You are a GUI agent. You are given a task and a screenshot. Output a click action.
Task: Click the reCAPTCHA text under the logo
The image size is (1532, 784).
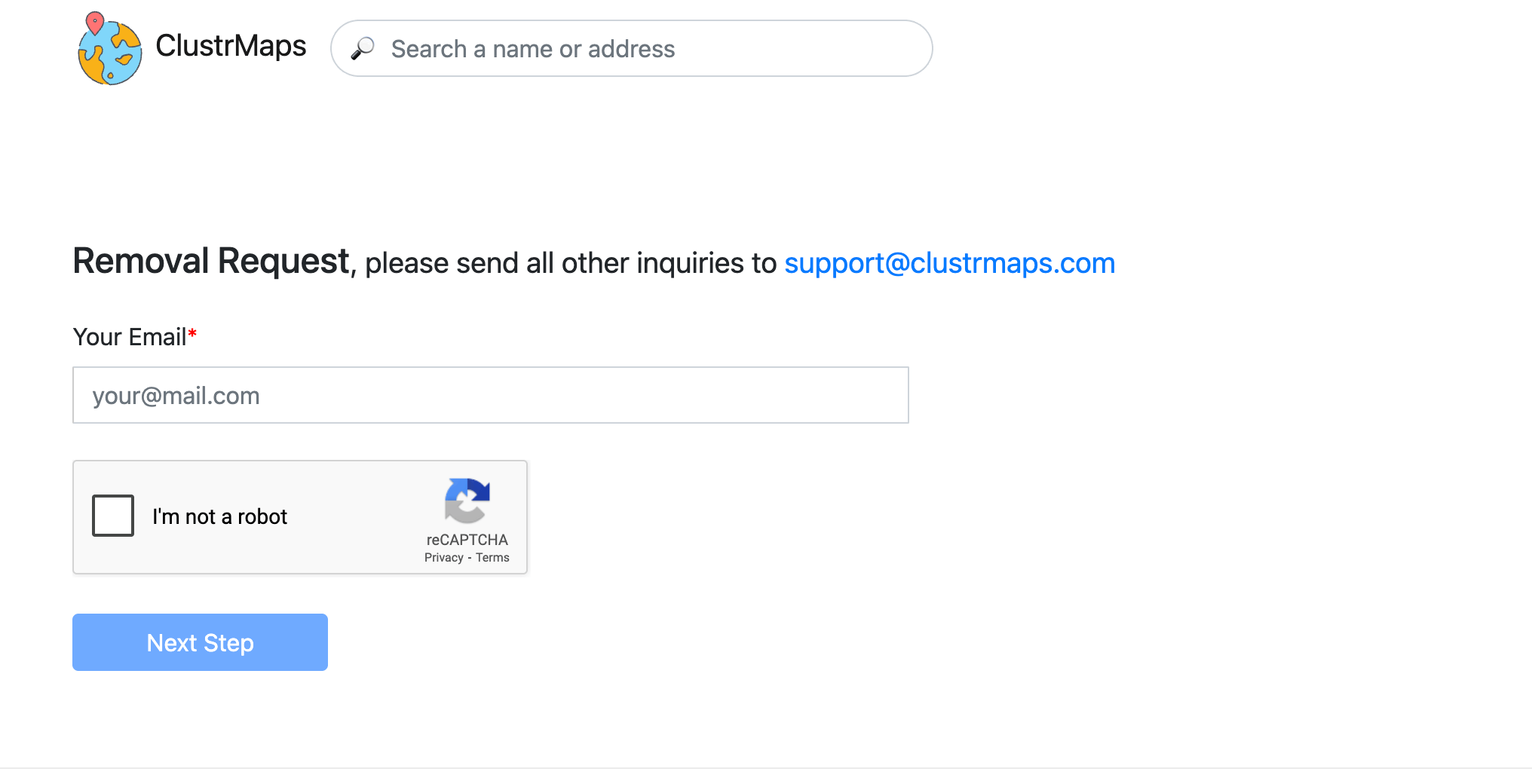coord(467,540)
